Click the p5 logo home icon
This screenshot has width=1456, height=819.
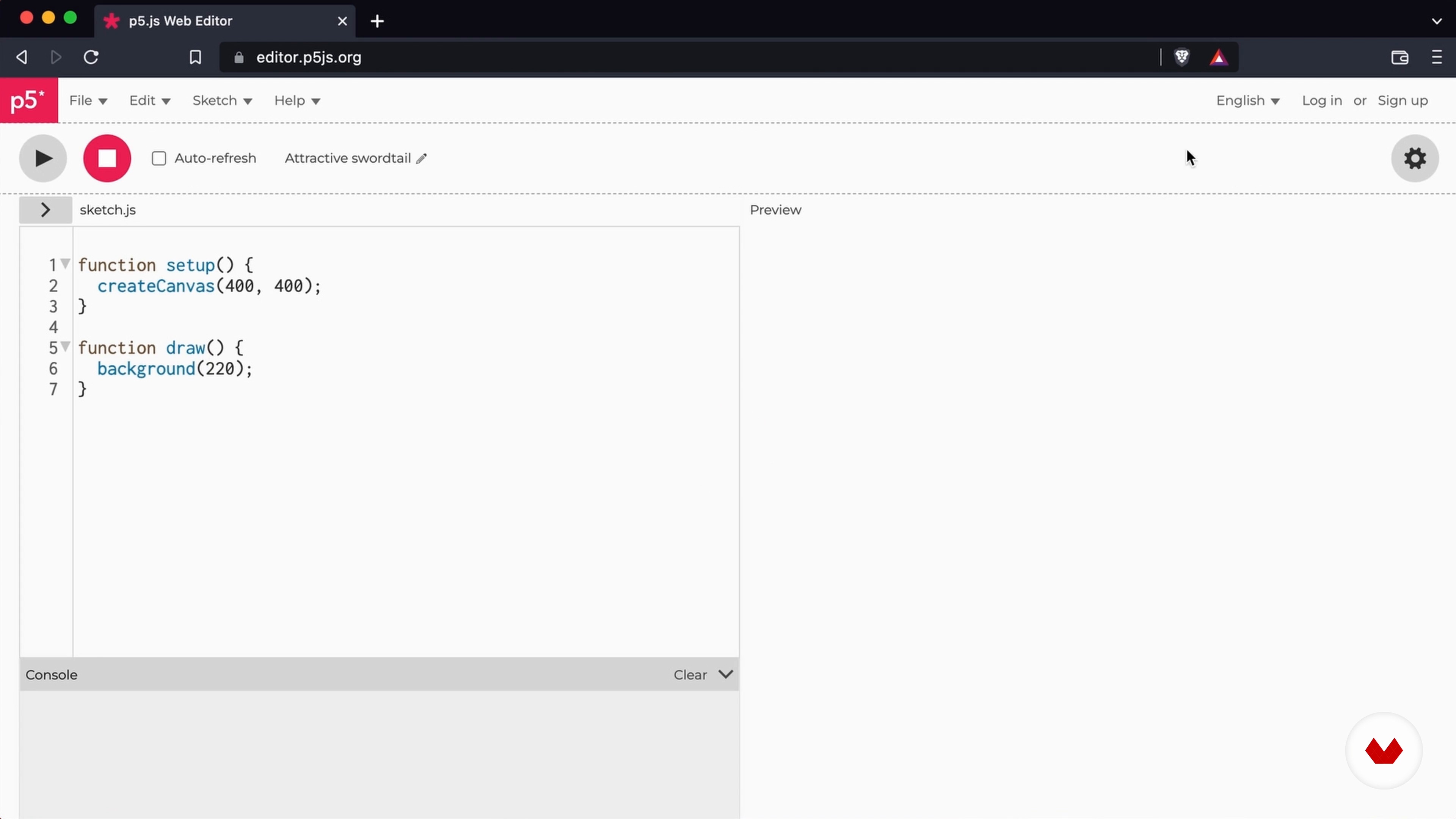(29, 100)
